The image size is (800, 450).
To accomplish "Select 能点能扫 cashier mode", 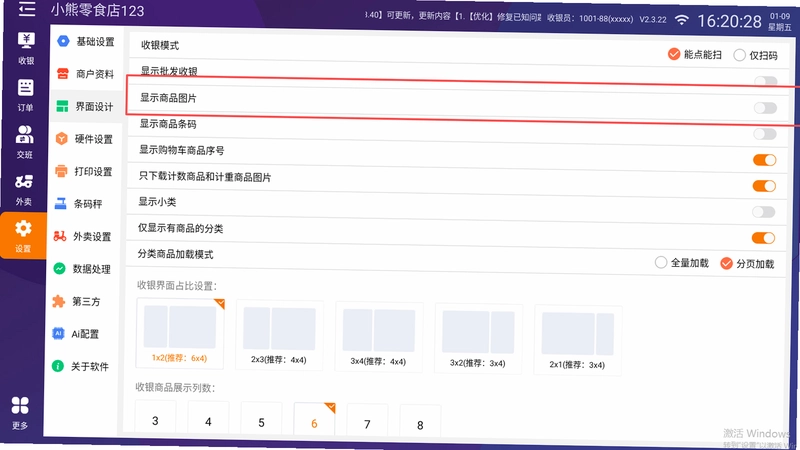I will point(694,54).
